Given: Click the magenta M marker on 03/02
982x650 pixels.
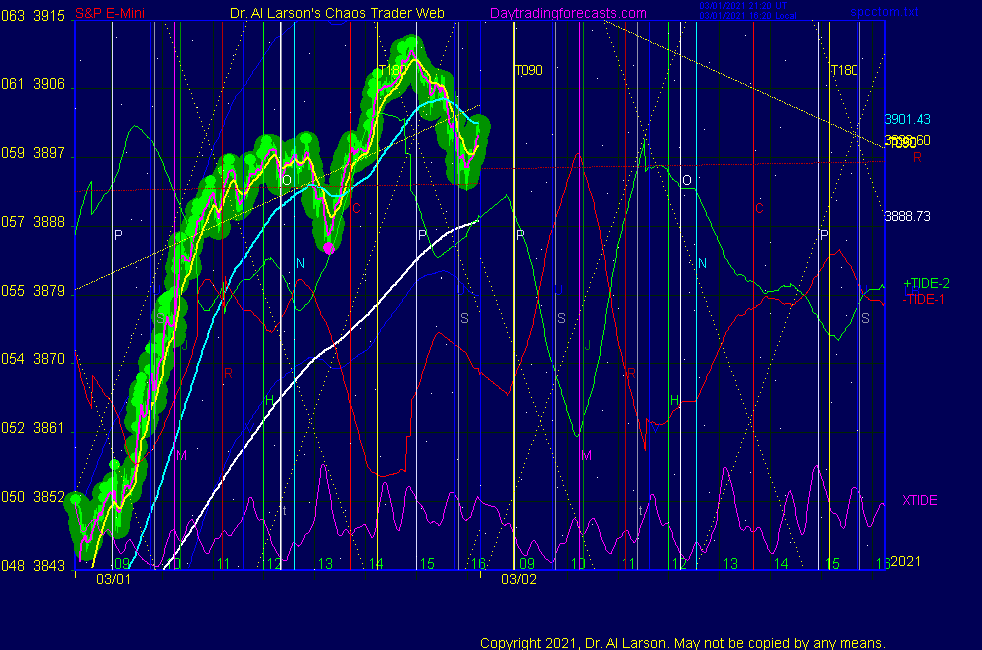Looking at the screenshot, I should [x=586, y=455].
